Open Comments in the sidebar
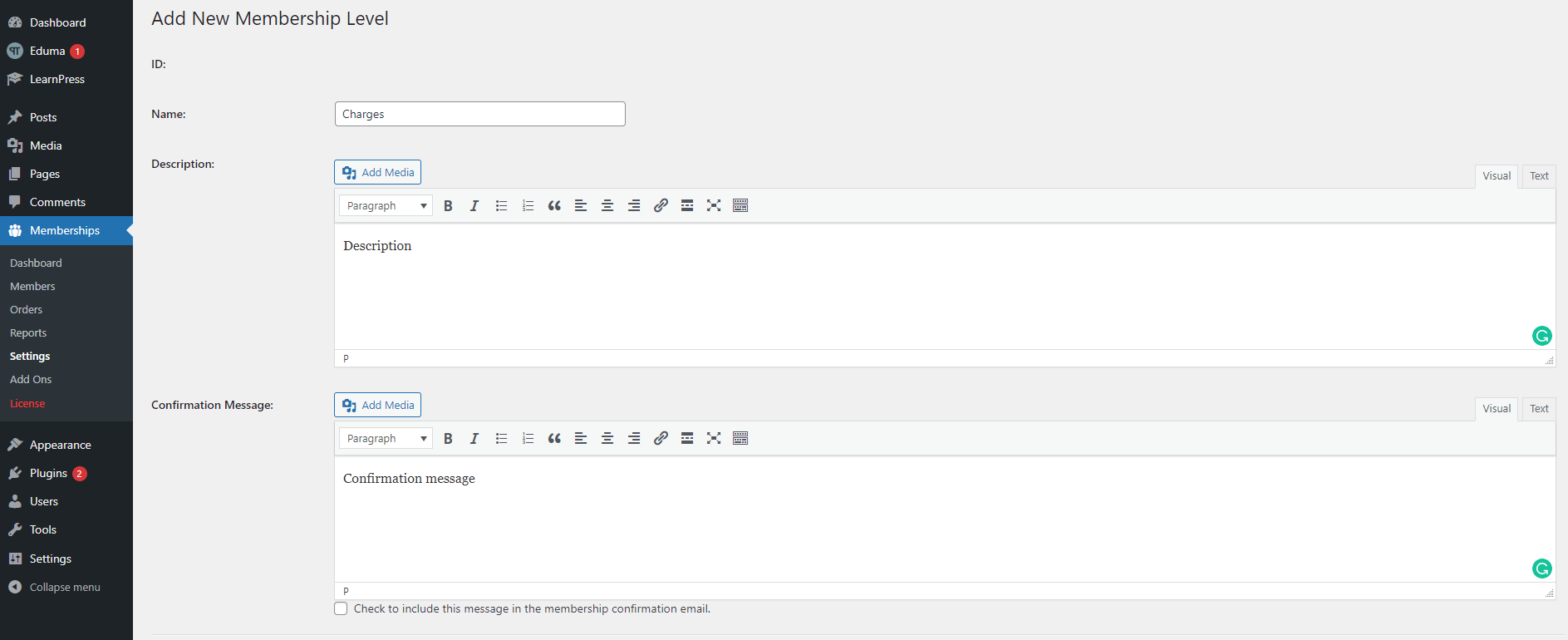1568x640 pixels. pyautogui.click(x=66, y=202)
